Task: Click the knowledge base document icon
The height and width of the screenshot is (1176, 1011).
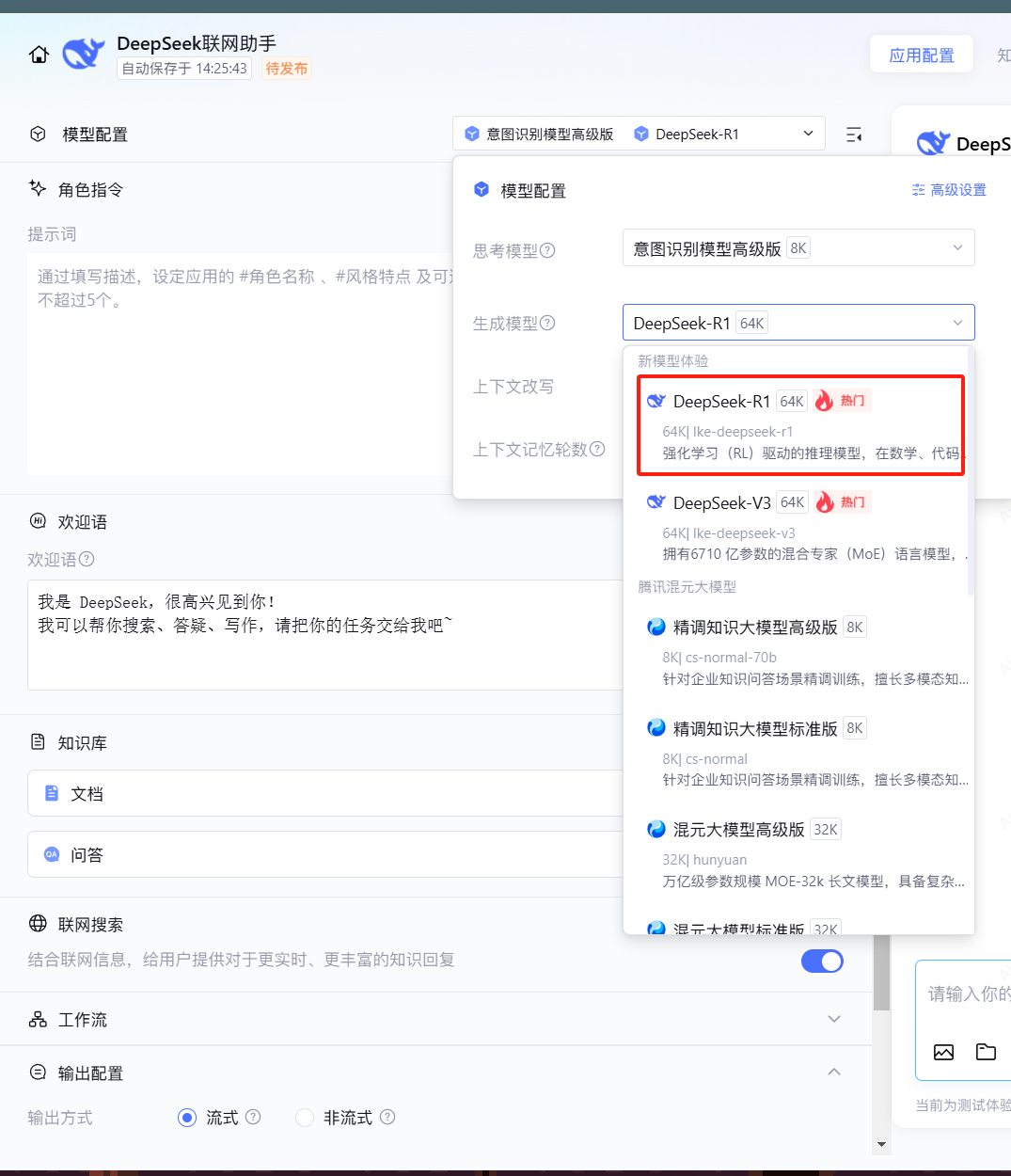Action: 38,742
